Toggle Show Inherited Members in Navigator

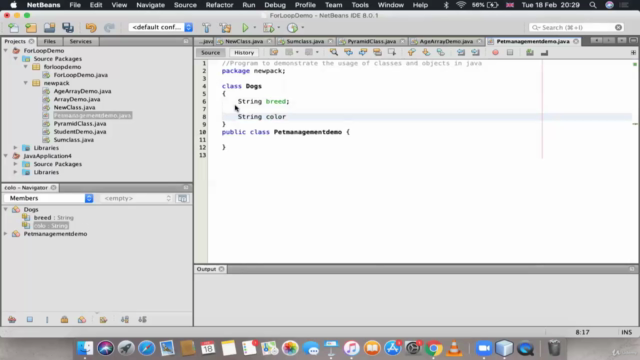pos(12,320)
